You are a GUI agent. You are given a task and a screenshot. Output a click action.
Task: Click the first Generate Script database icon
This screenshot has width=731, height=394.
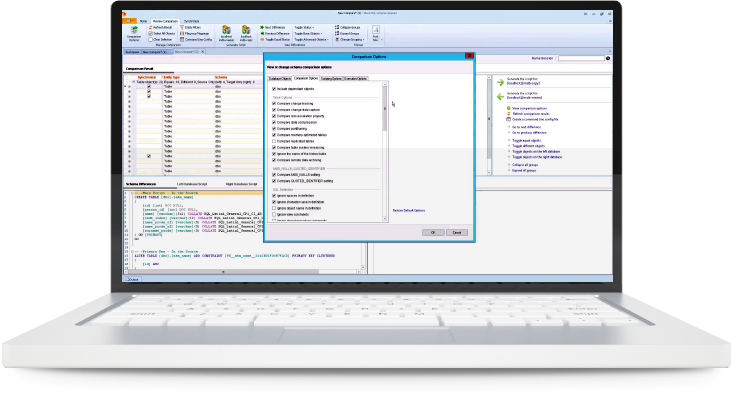click(226, 30)
